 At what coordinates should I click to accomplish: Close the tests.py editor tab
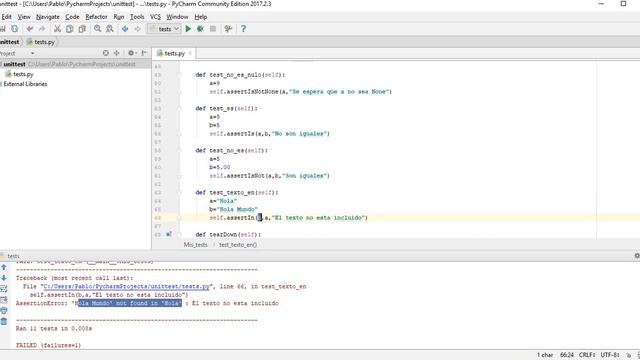point(190,53)
